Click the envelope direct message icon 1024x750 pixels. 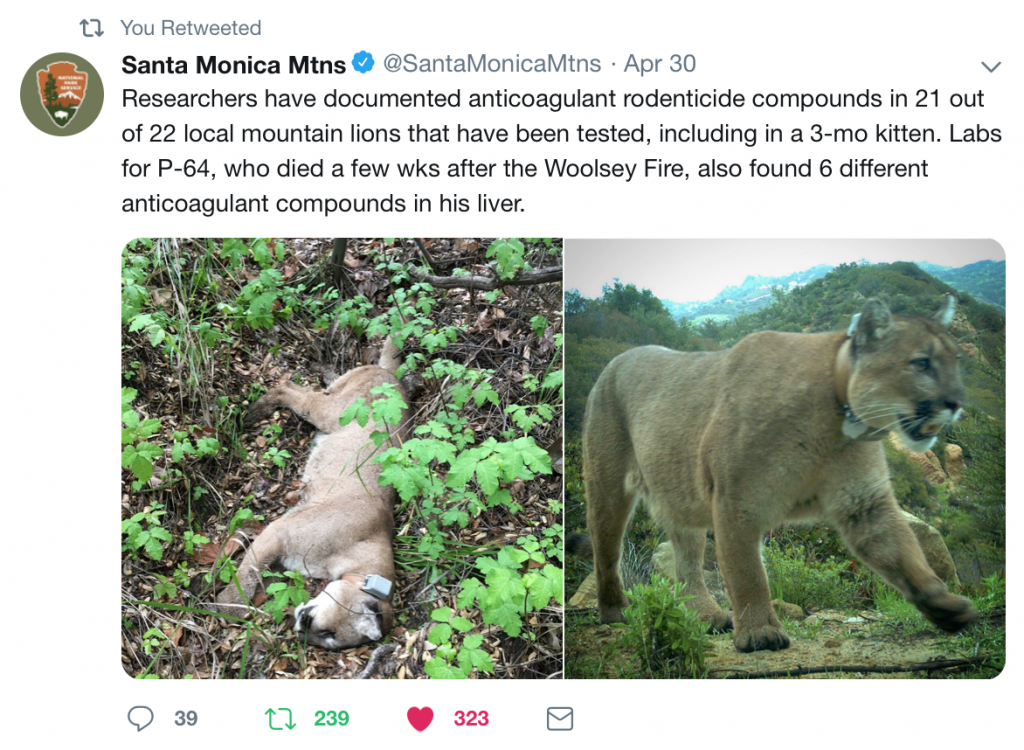560,718
